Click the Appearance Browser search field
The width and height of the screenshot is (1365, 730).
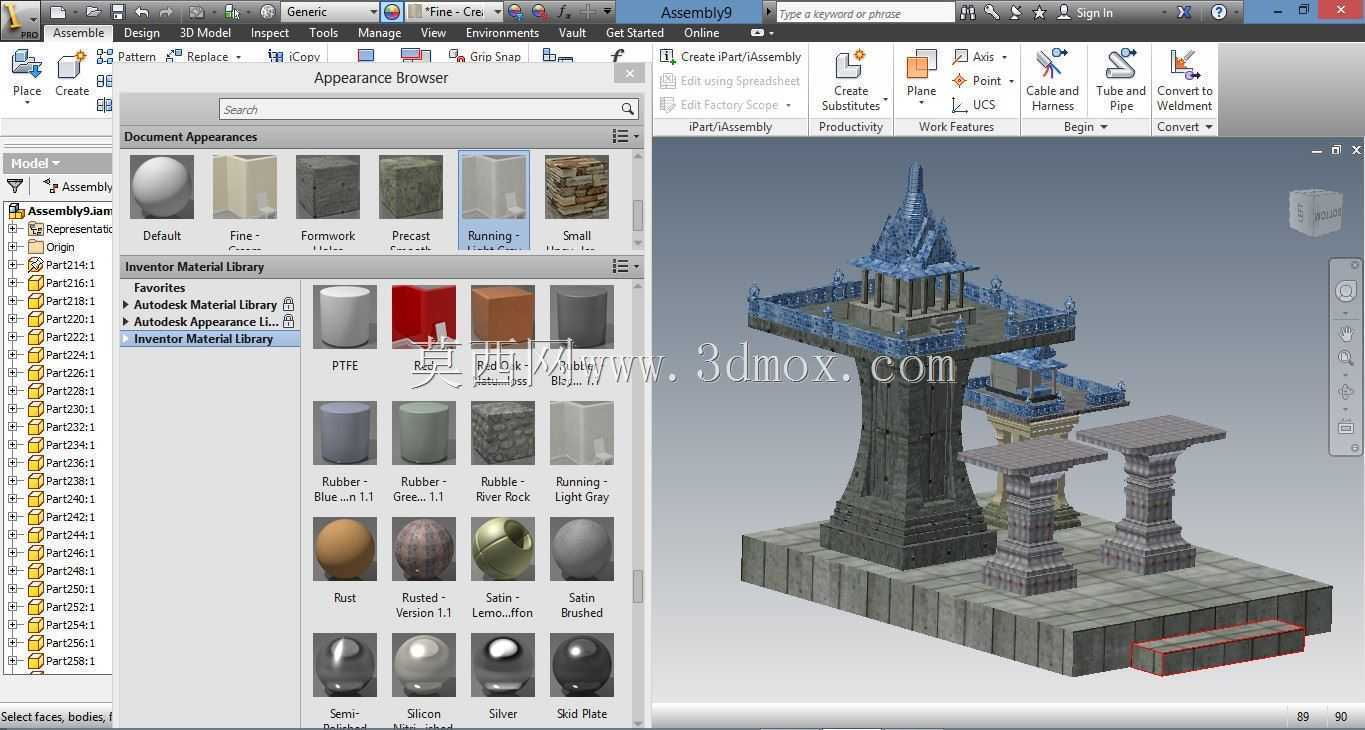pos(429,109)
